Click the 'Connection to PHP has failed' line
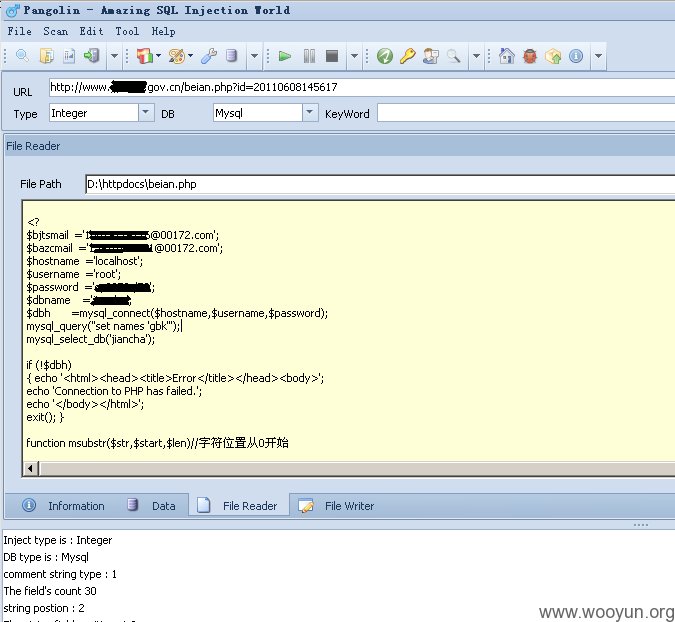This screenshot has height=622, width=675. [114, 391]
